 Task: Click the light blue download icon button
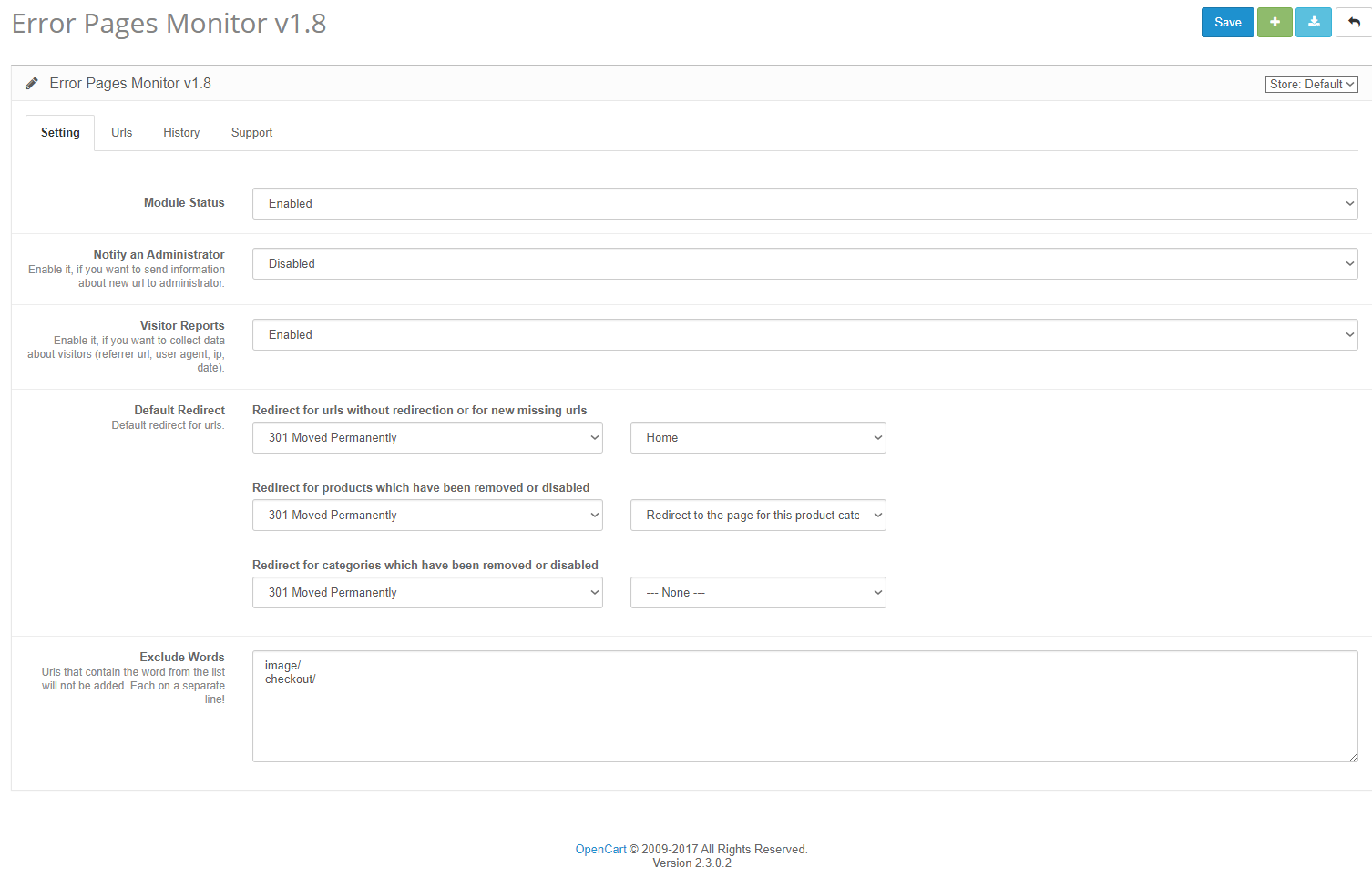point(1314,23)
